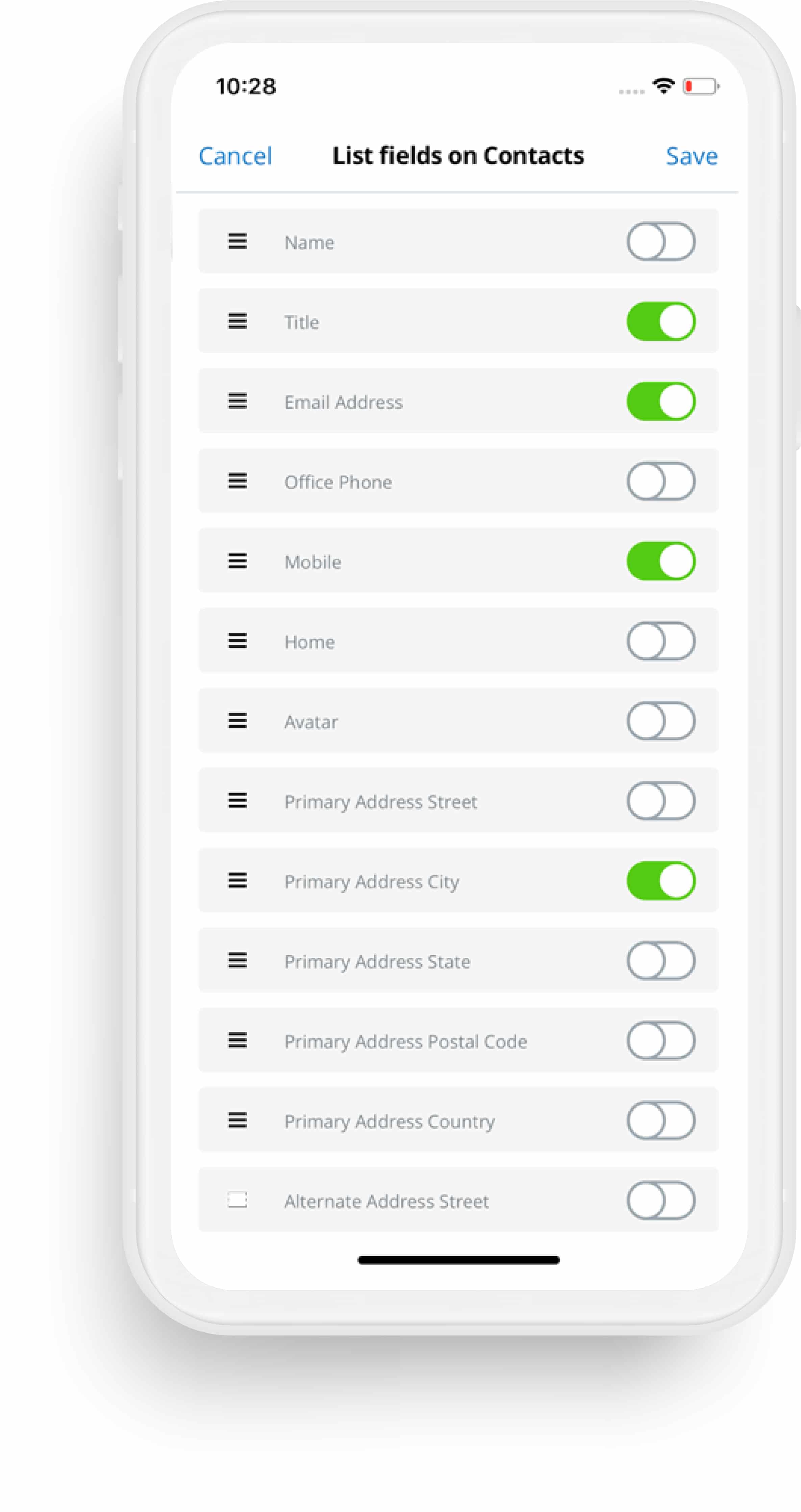Enable the Name field toggle

pyautogui.click(x=661, y=241)
